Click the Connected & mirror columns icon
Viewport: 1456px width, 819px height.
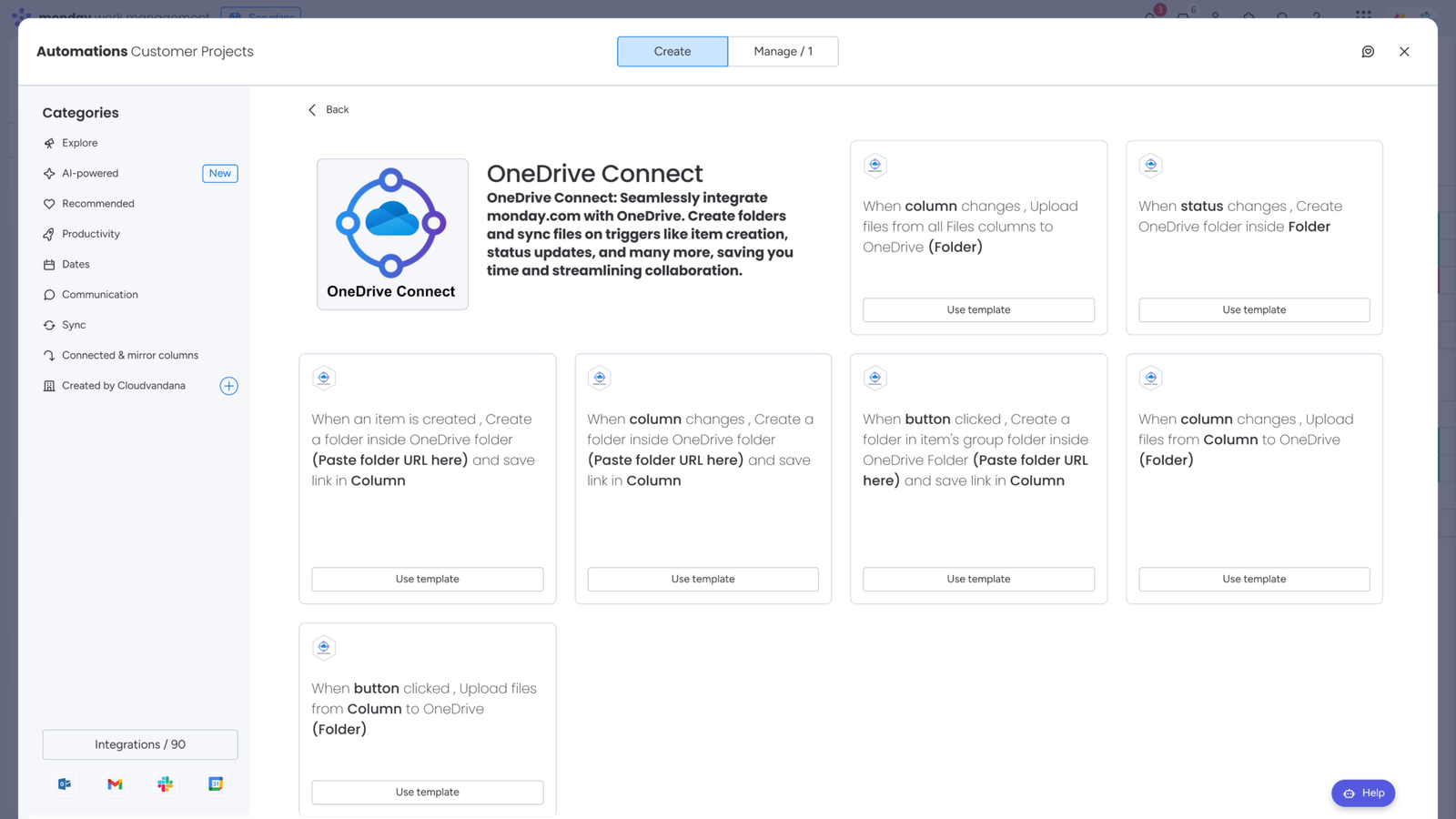pos(49,356)
